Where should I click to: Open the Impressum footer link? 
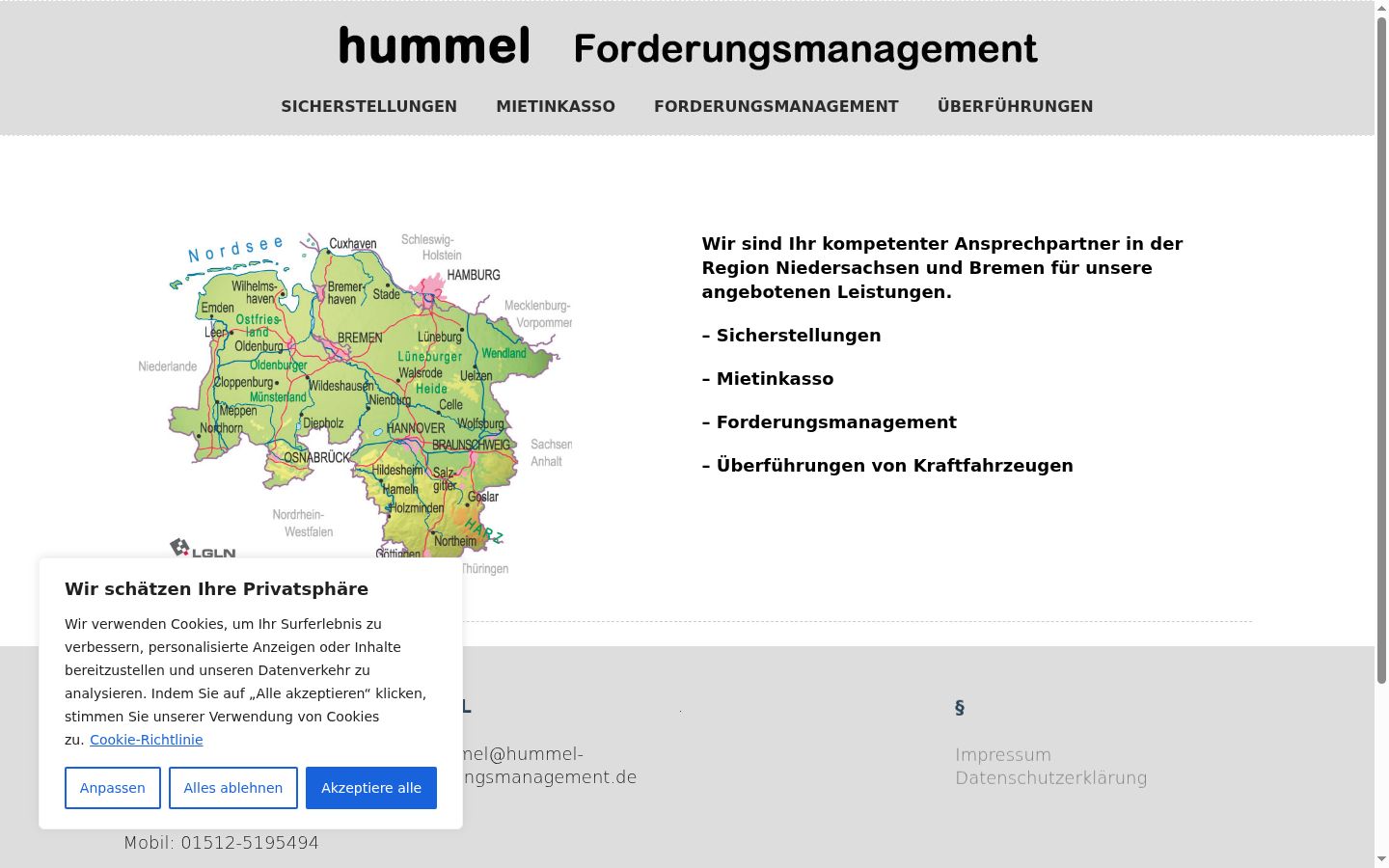1003,754
